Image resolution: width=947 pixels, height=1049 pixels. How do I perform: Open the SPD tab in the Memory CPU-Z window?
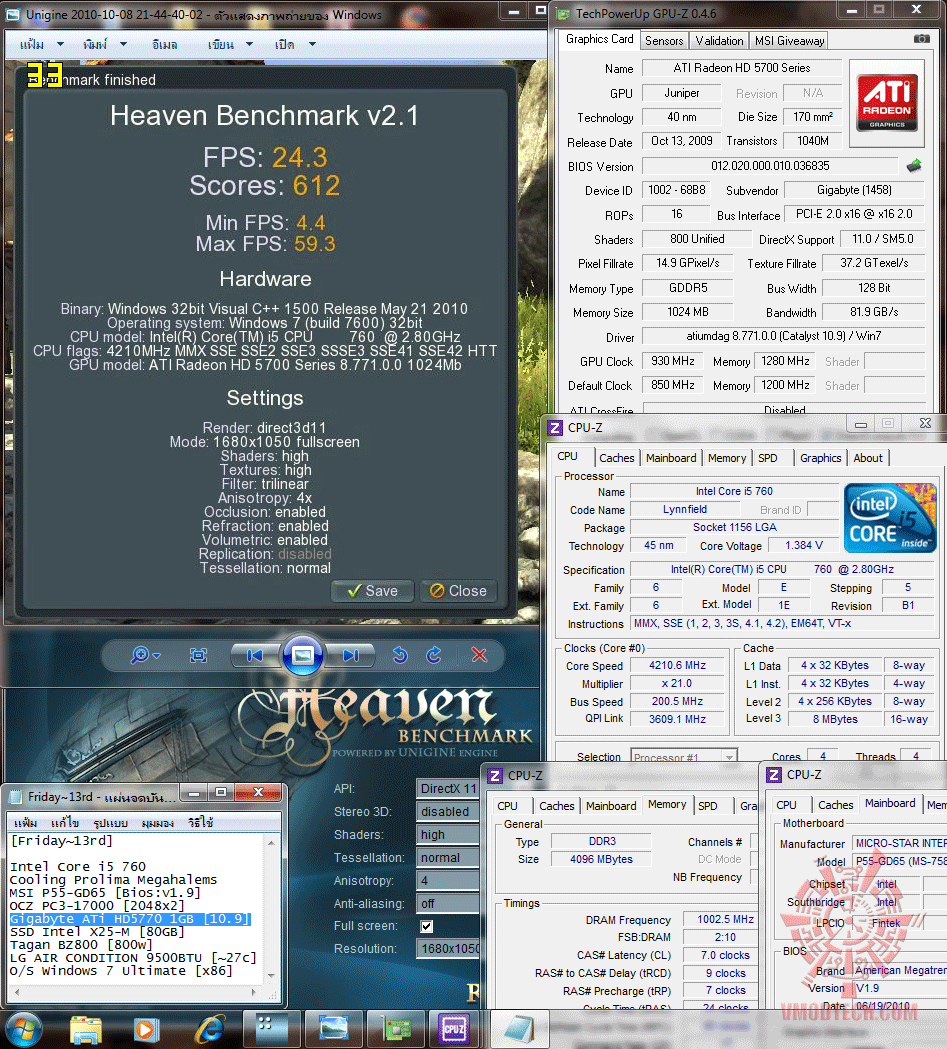(708, 806)
